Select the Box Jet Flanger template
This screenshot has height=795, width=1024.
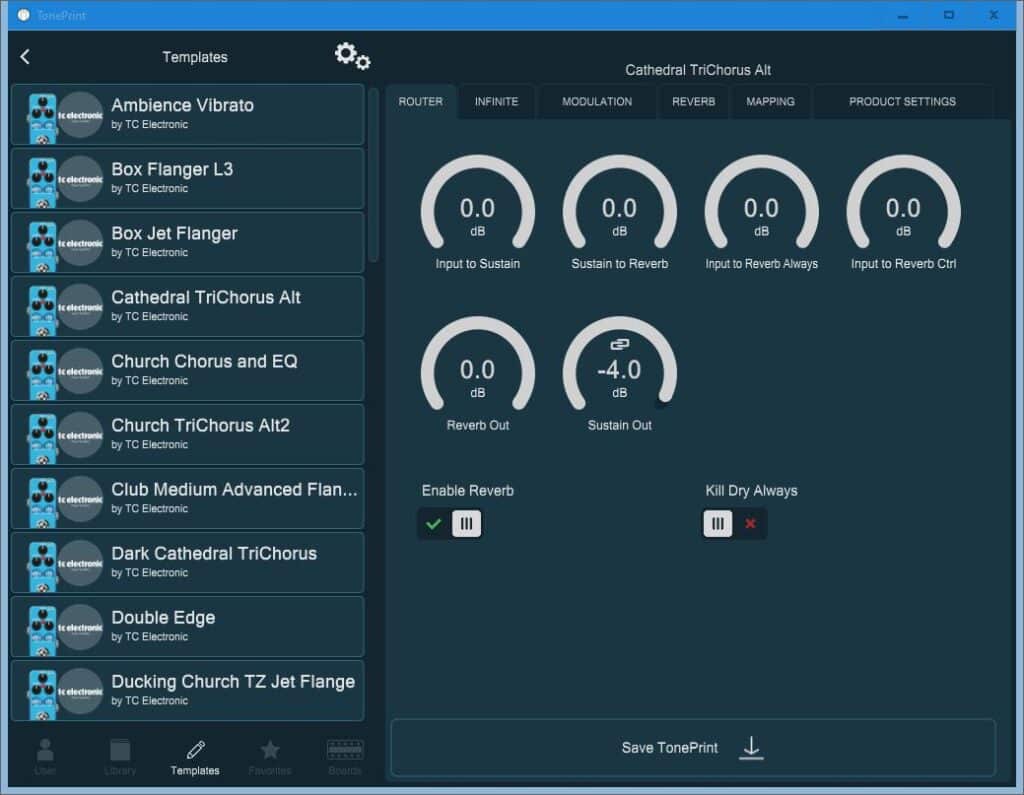[x=187, y=243]
